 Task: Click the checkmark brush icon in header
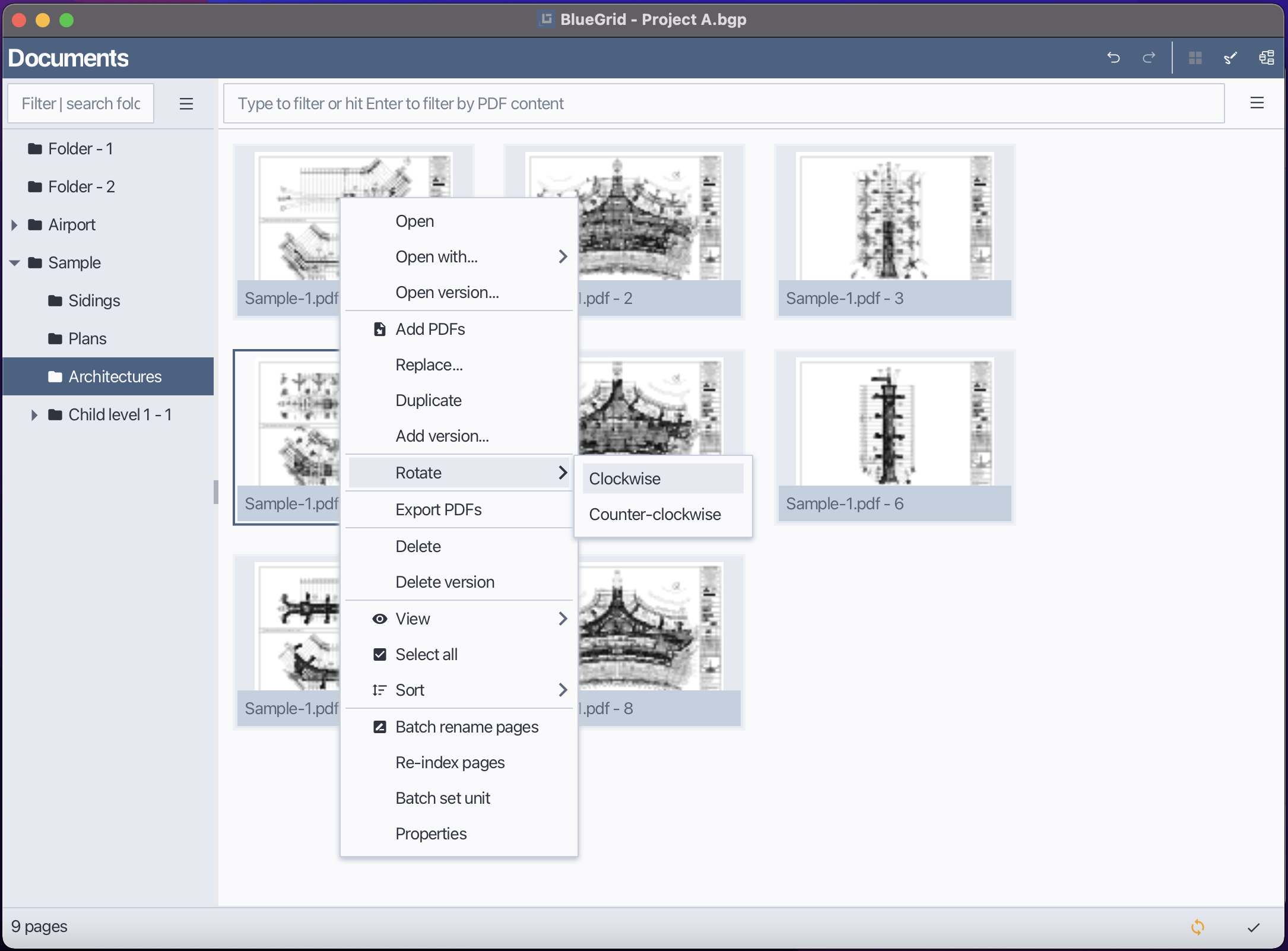coord(1230,58)
